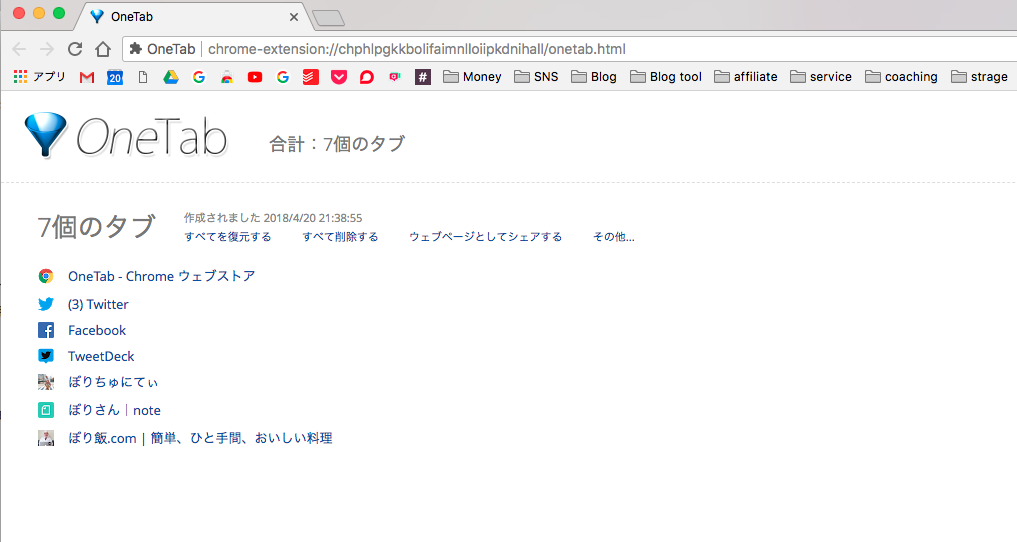This screenshot has width=1017, height=542.
Task: Click the Facebook favicon in list
Action: tap(46, 330)
